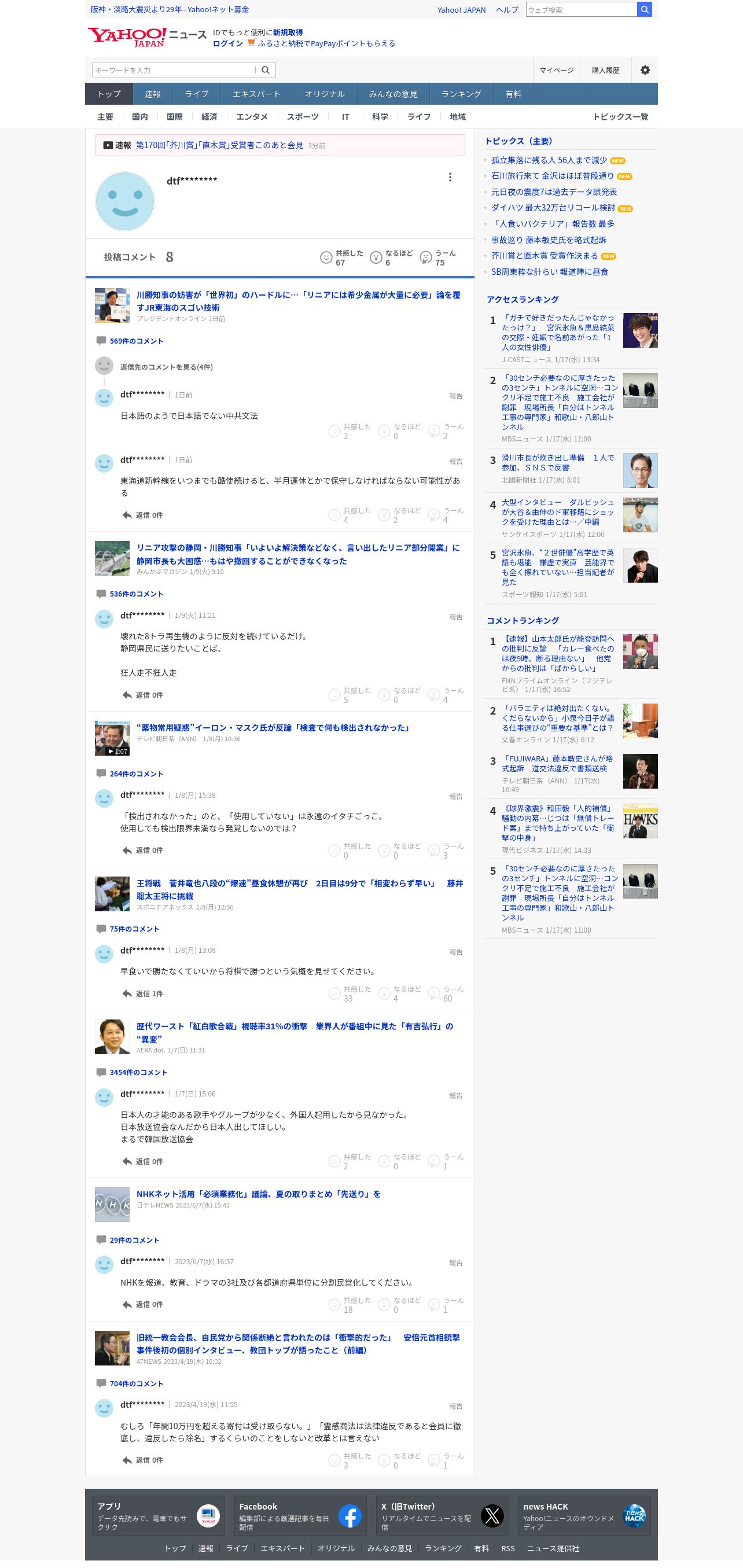Toggle うーん on the 将棋で勝つ comment
Image resolution: width=743 pixels, height=1568 pixels.
pos(446,993)
